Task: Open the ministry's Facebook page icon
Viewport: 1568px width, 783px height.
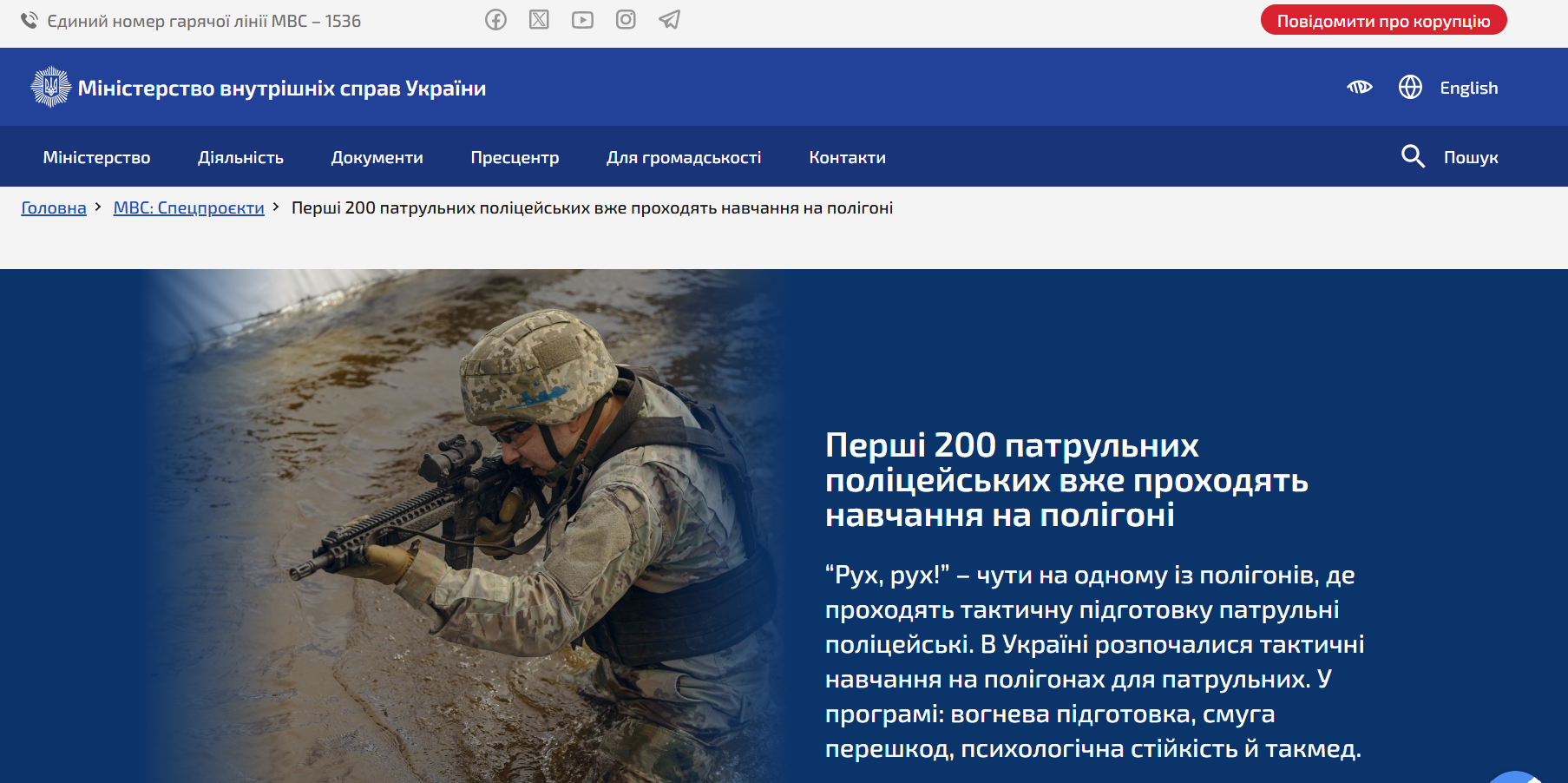Action: point(495,19)
